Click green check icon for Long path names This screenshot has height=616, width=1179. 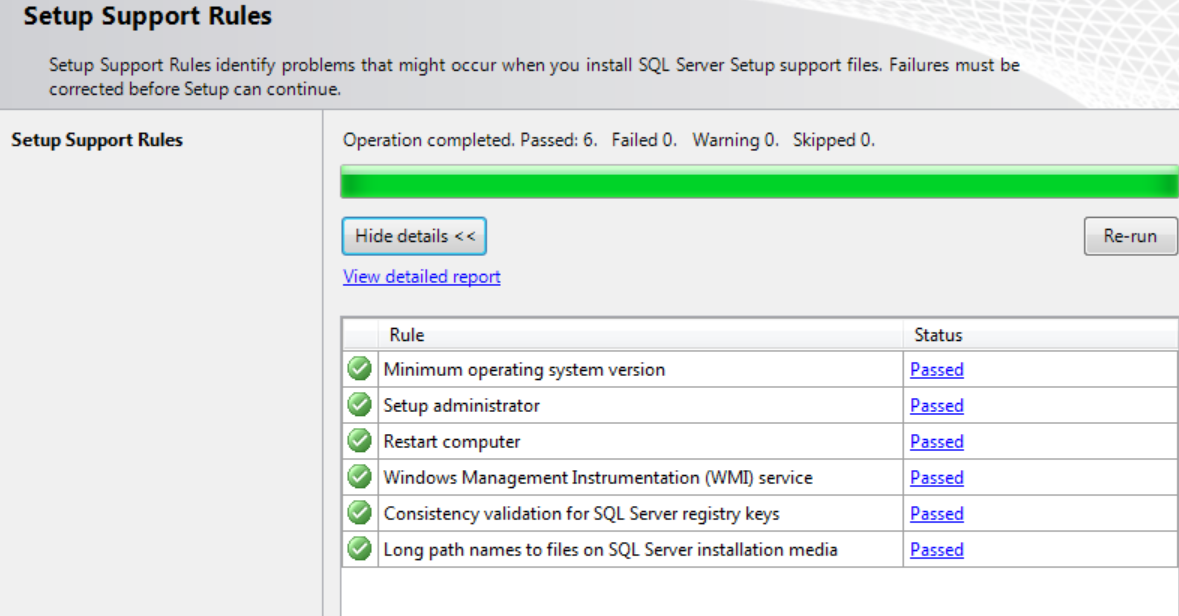pos(359,549)
